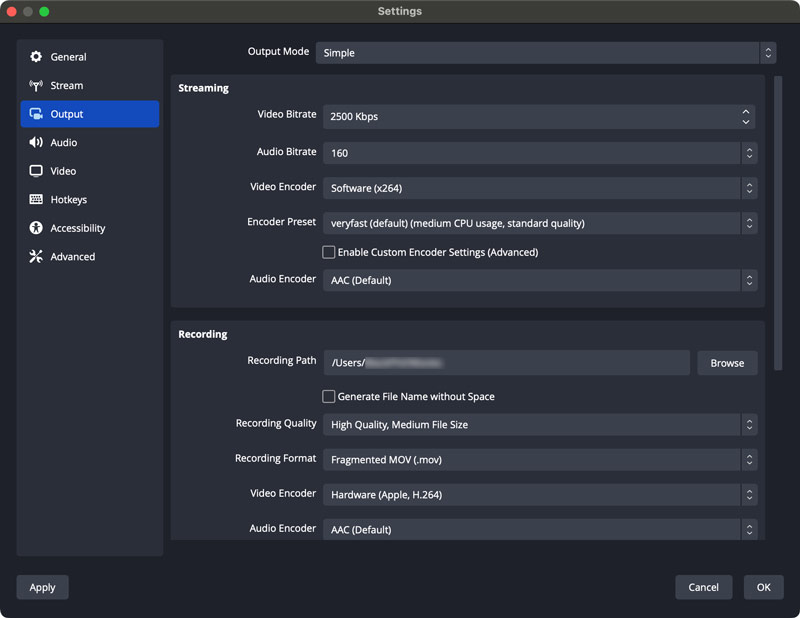The image size is (800, 618).
Task: Click the Streaming section heading
Action: (x=203, y=88)
